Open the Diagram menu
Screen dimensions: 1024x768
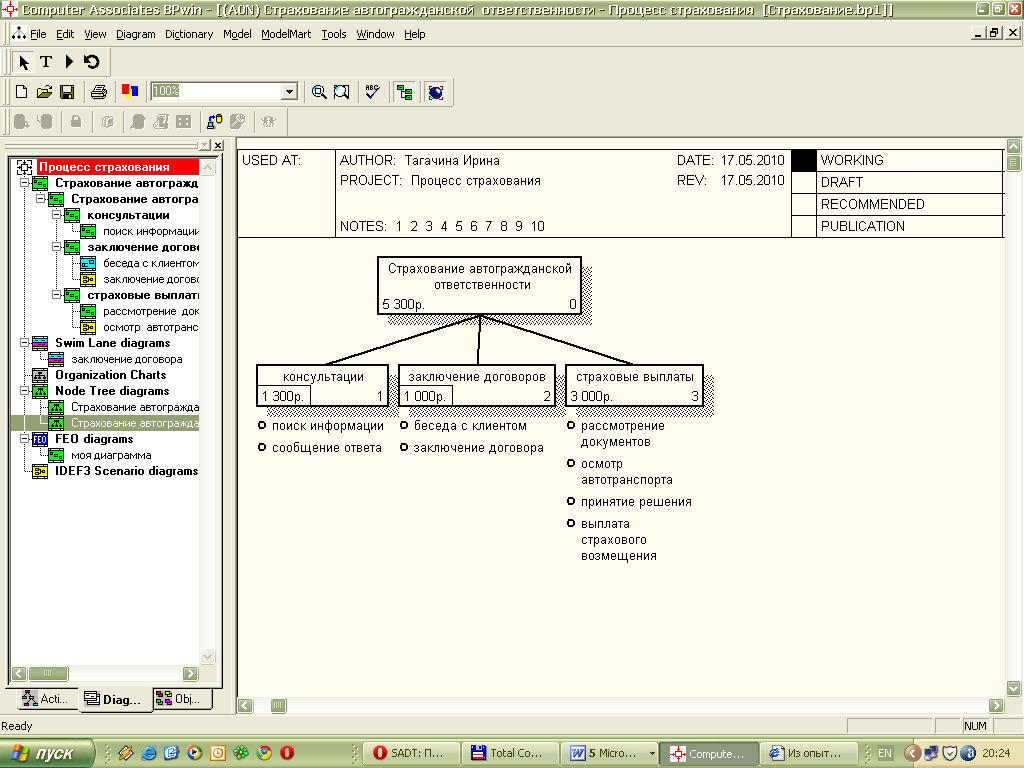(136, 34)
